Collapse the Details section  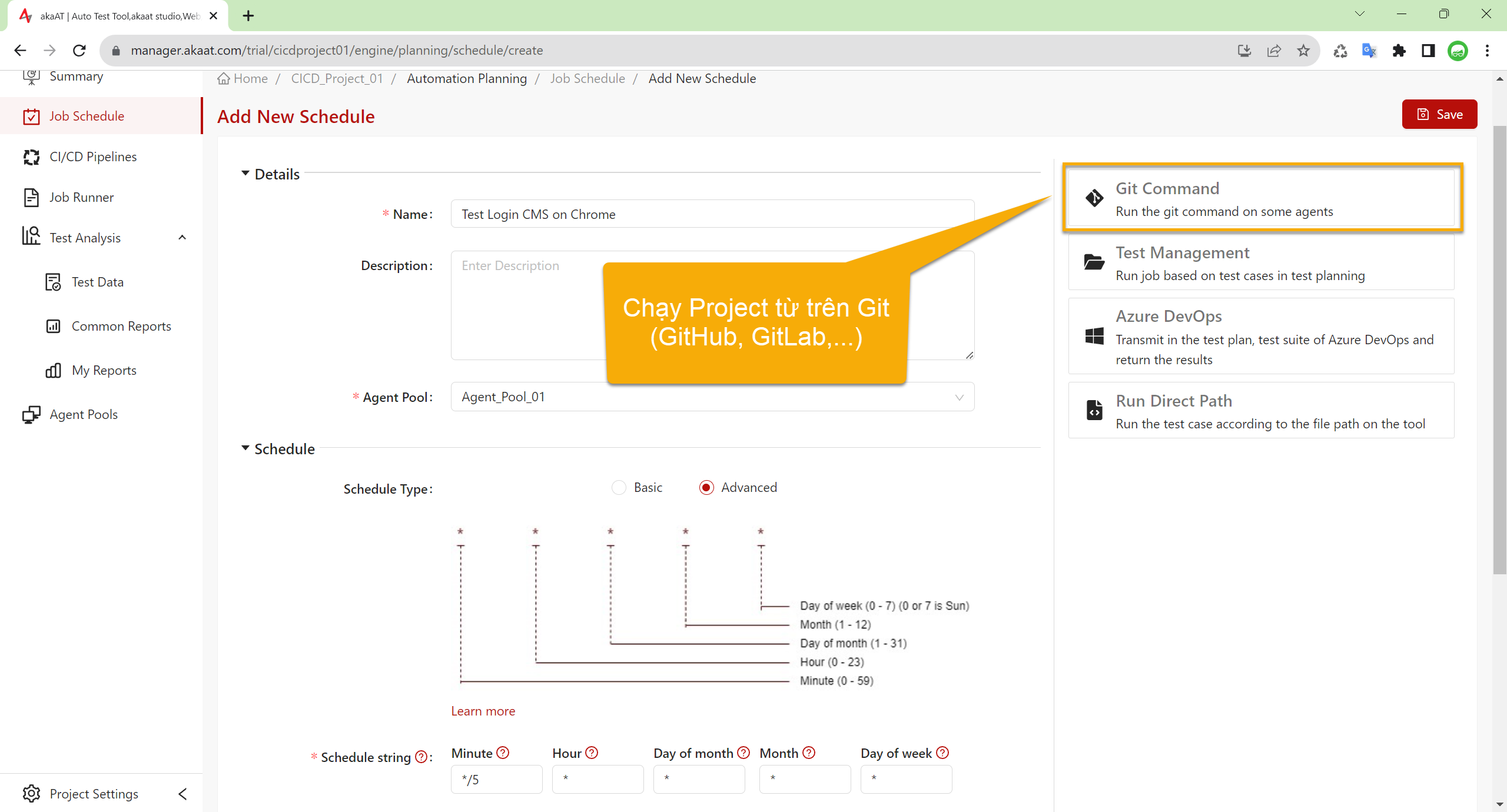tap(245, 174)
